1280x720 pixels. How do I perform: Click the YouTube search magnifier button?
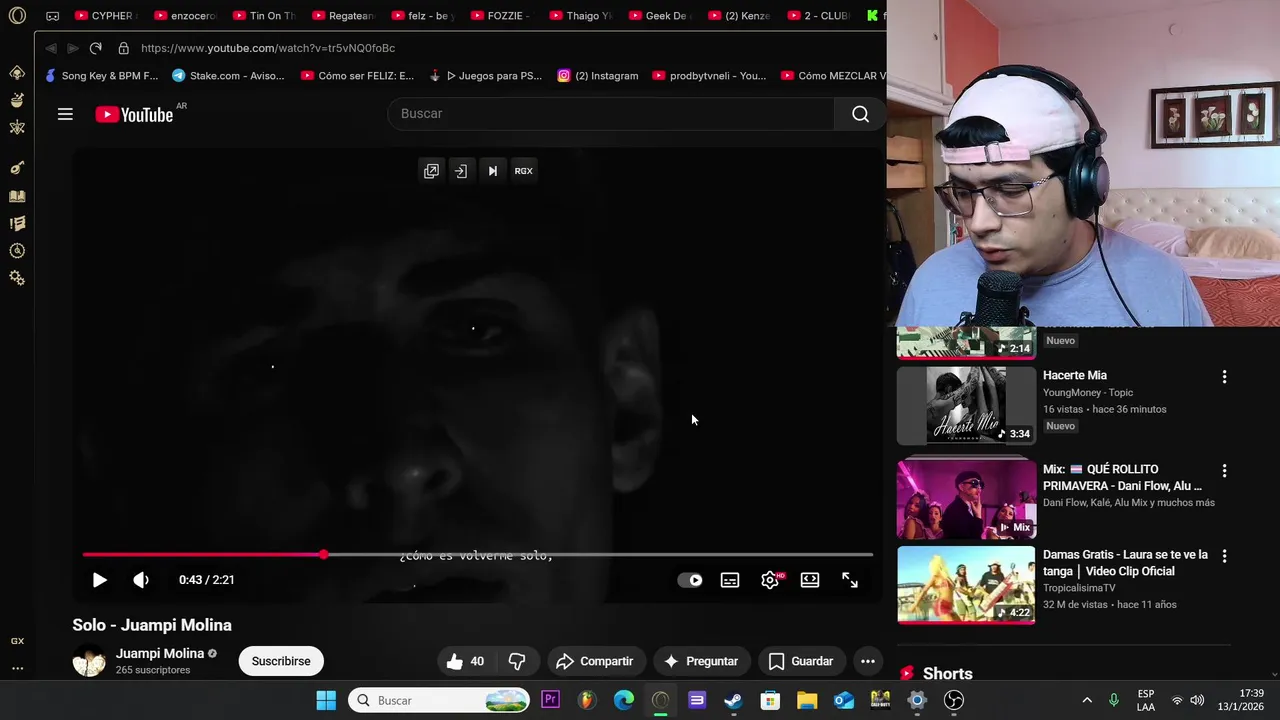coord(860,114)
